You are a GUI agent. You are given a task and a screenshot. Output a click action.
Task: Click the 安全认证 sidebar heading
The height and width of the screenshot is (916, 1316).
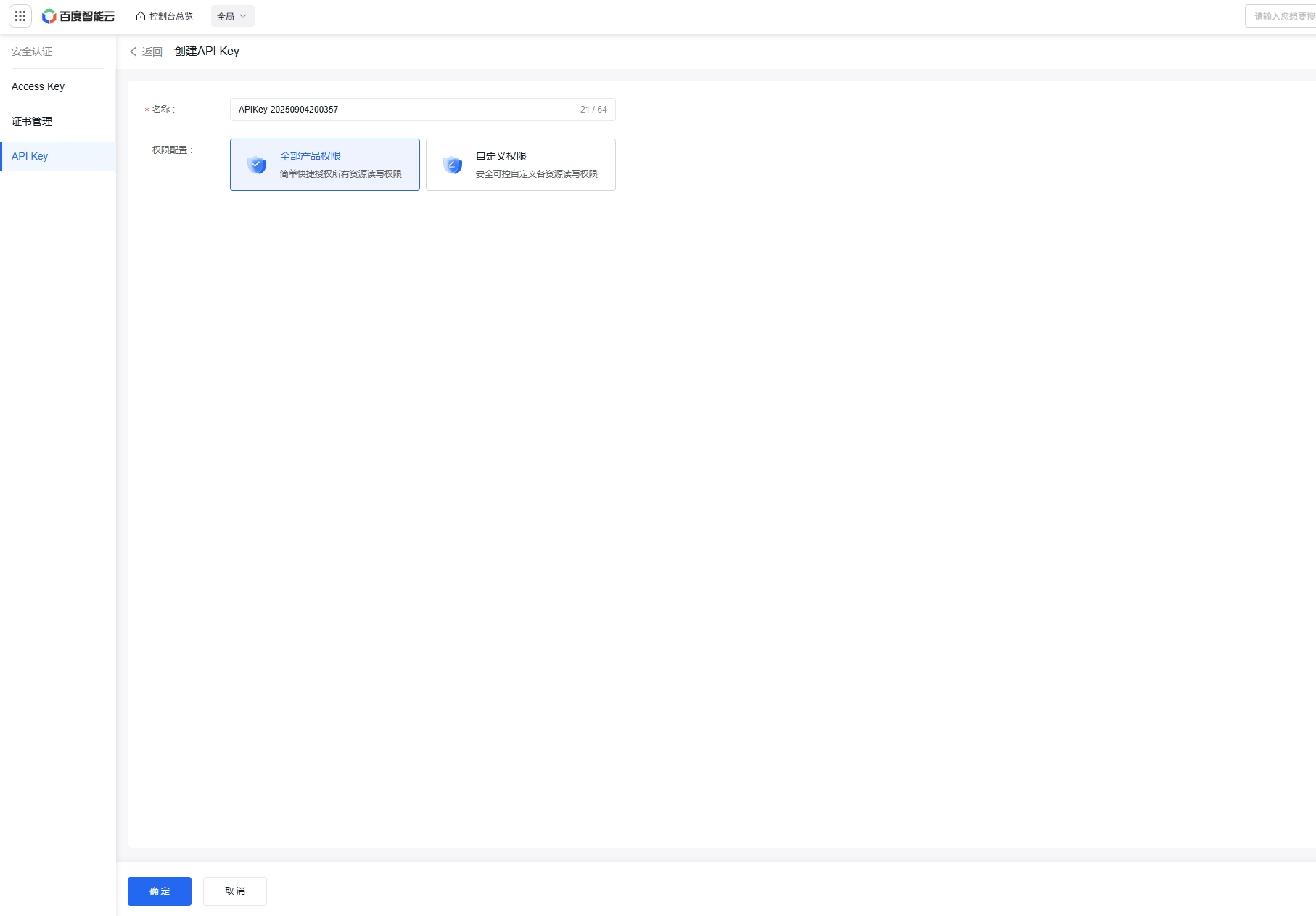[x=32, y=52]
